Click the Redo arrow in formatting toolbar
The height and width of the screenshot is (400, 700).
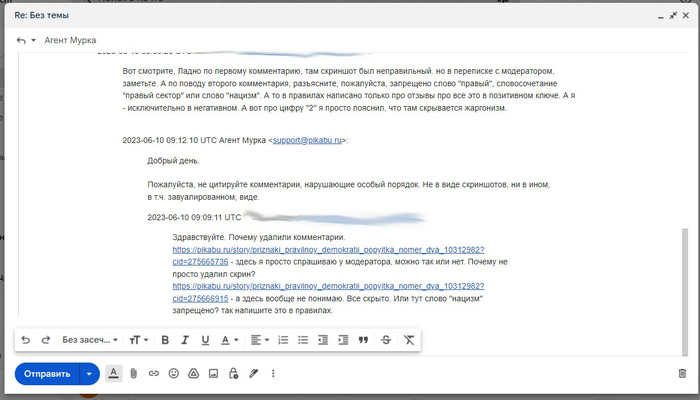click(46, 340)
